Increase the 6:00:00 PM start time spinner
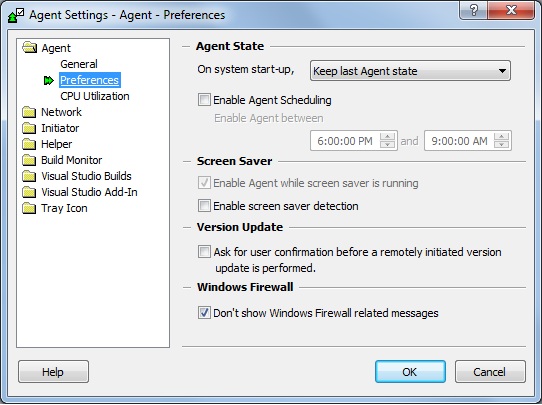Image resolution: width=542 pixels, height=405 pixels. pyautogui.click(x=387, y=136)
